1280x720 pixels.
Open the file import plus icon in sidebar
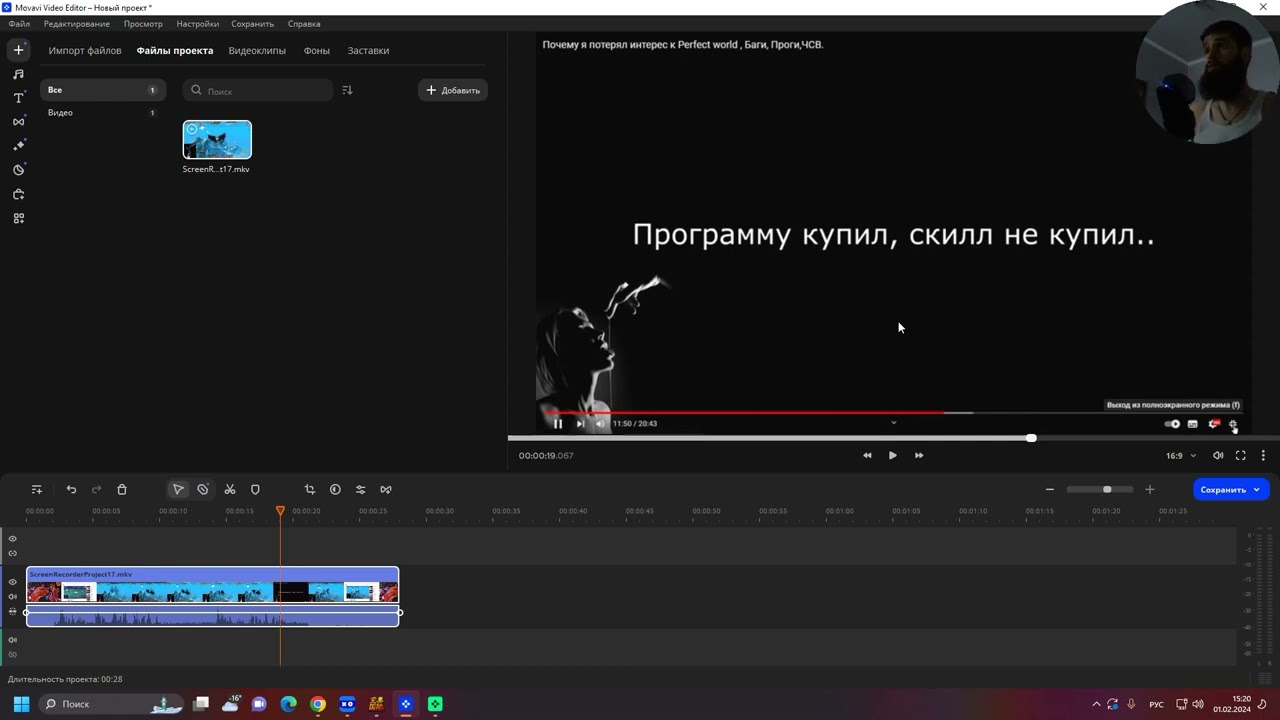point(18,50)
